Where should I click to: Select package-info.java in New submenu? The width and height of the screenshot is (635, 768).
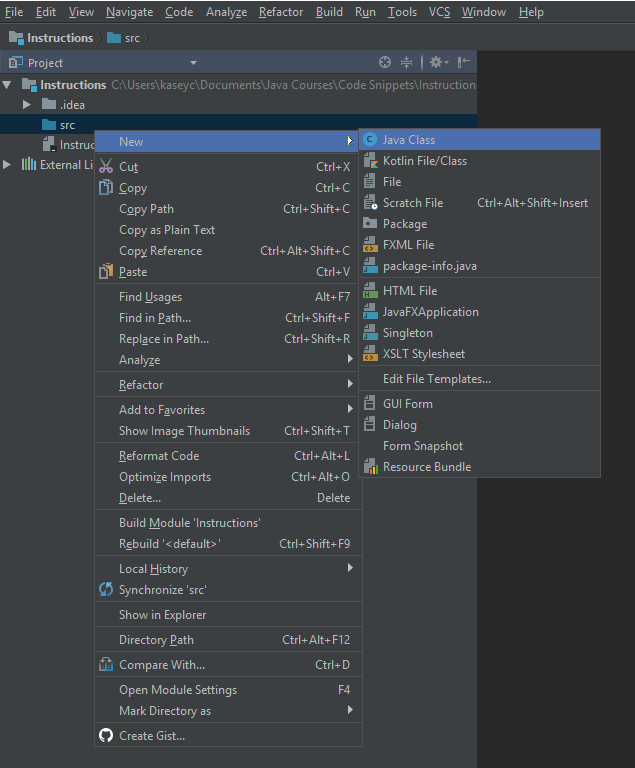click(x=480, y=266)
